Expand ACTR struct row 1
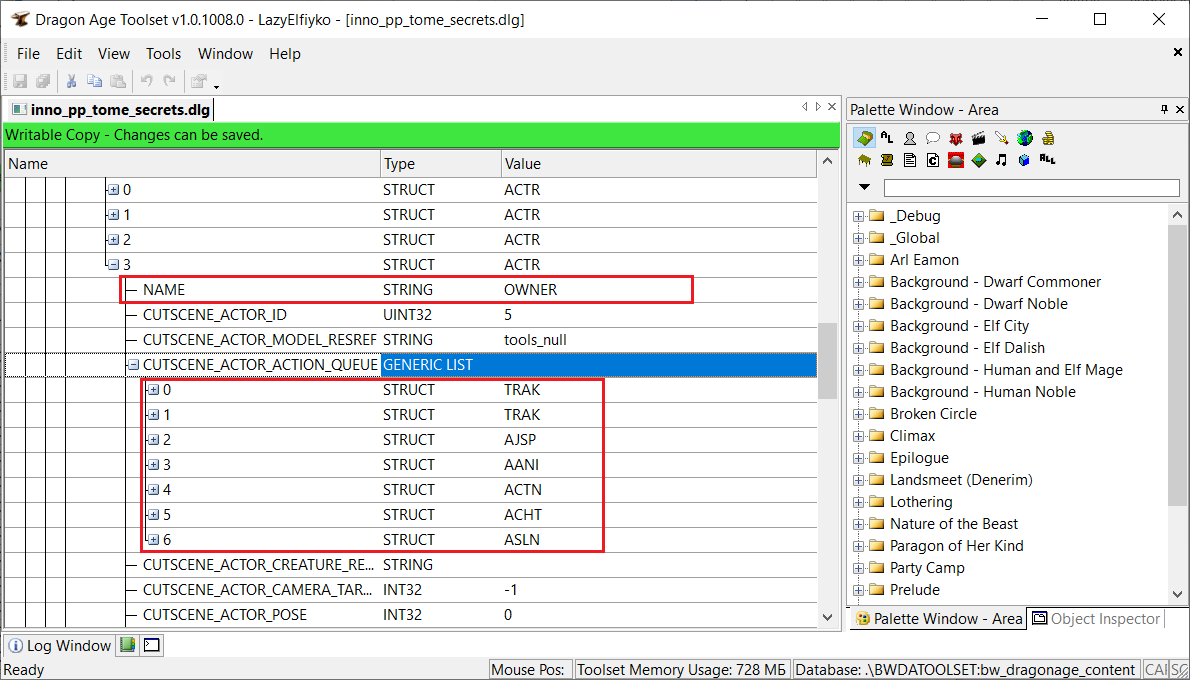1190x680 pixels. pyautogui.click(x=114, y=215)
